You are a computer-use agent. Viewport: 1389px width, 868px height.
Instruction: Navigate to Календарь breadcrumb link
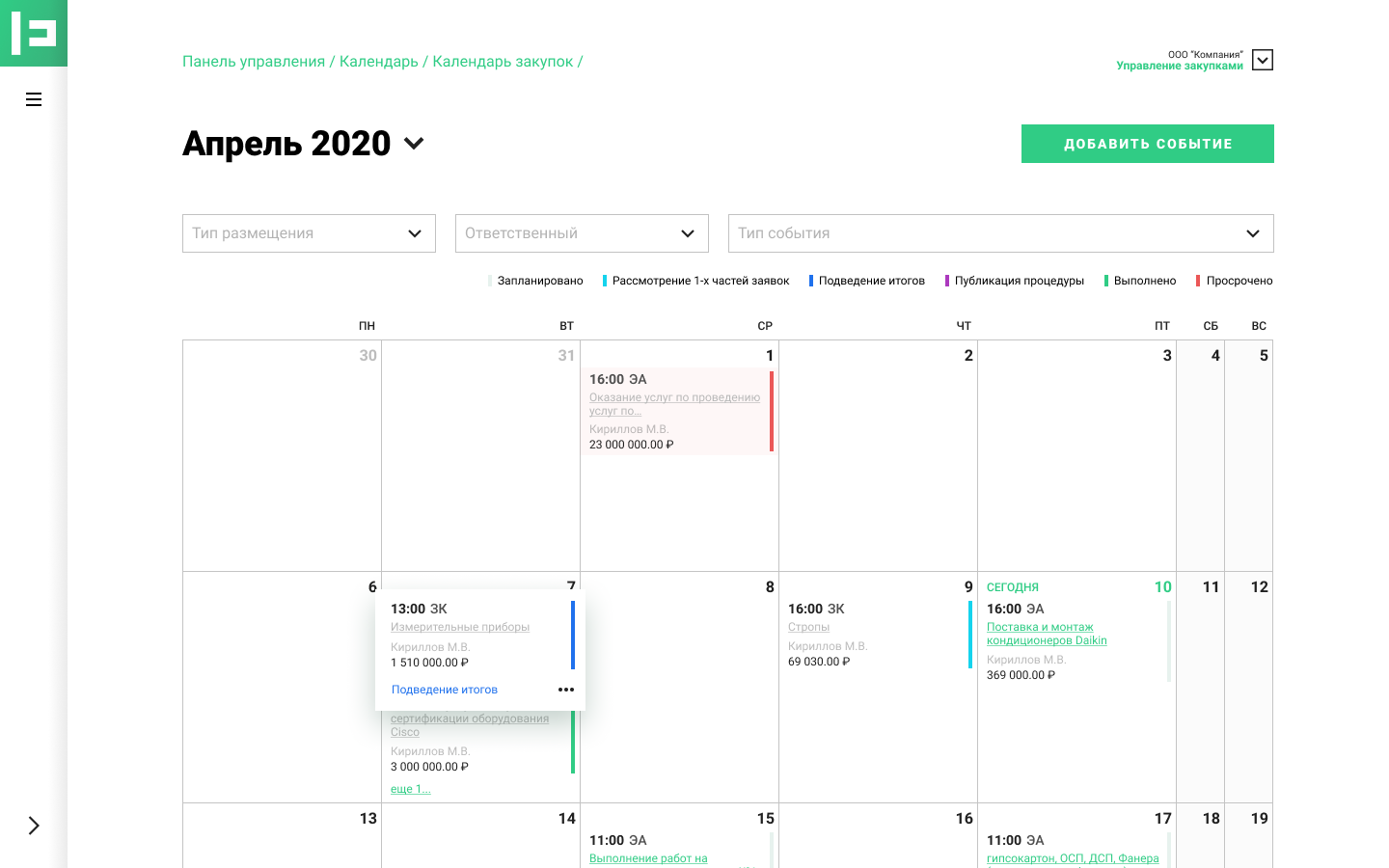(379, 62)
